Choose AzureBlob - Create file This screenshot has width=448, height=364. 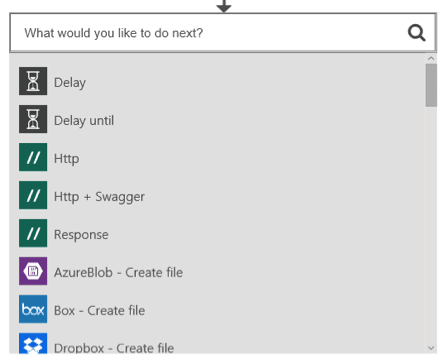click(118, 273)
